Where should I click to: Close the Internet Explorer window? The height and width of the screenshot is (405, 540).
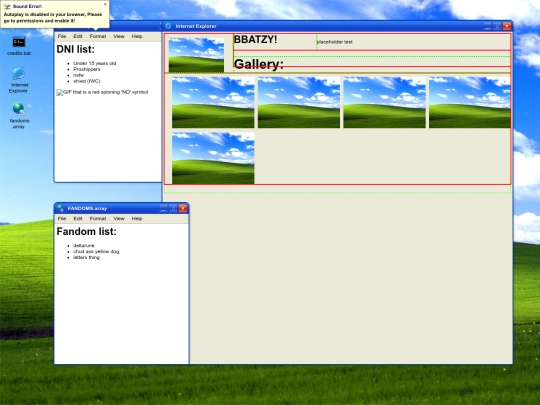507,26
